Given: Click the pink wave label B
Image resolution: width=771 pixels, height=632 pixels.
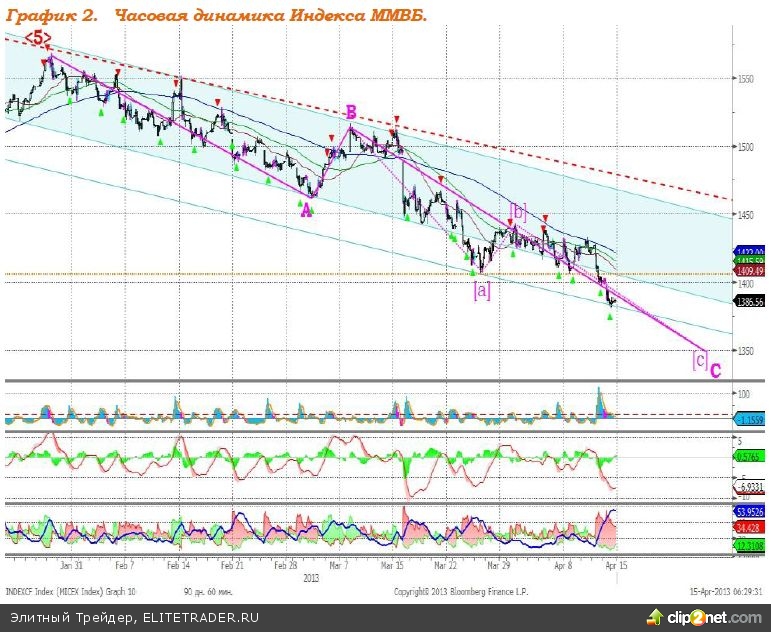Looking at the screenshot, I should (x=351, y=111).
